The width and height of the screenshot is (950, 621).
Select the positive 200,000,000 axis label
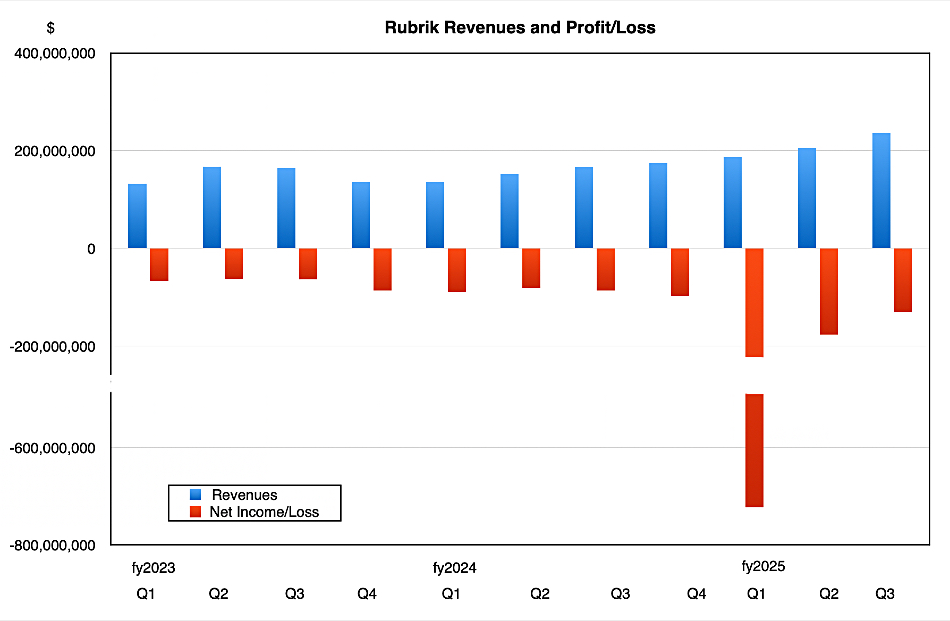(55, 151)
